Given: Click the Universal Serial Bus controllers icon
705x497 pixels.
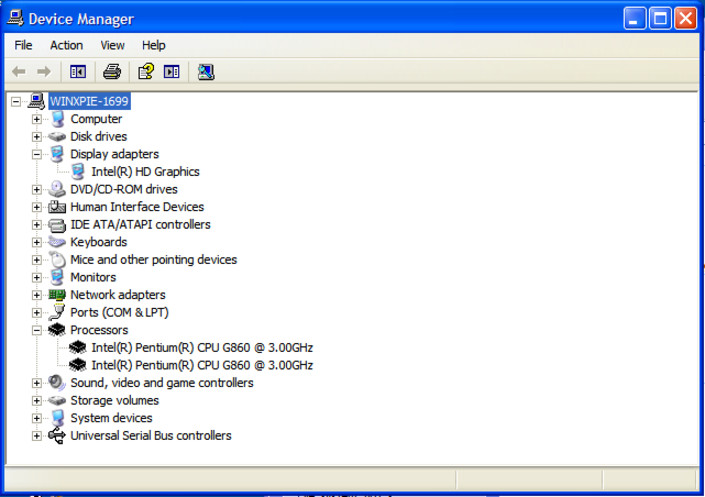Looking at the screenshot, I should tap(57, 436).
